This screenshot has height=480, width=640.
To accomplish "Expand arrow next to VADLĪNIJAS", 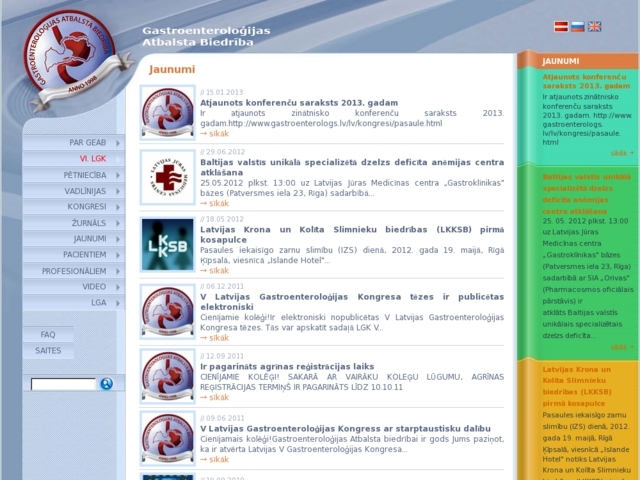I will coord(118,191).
